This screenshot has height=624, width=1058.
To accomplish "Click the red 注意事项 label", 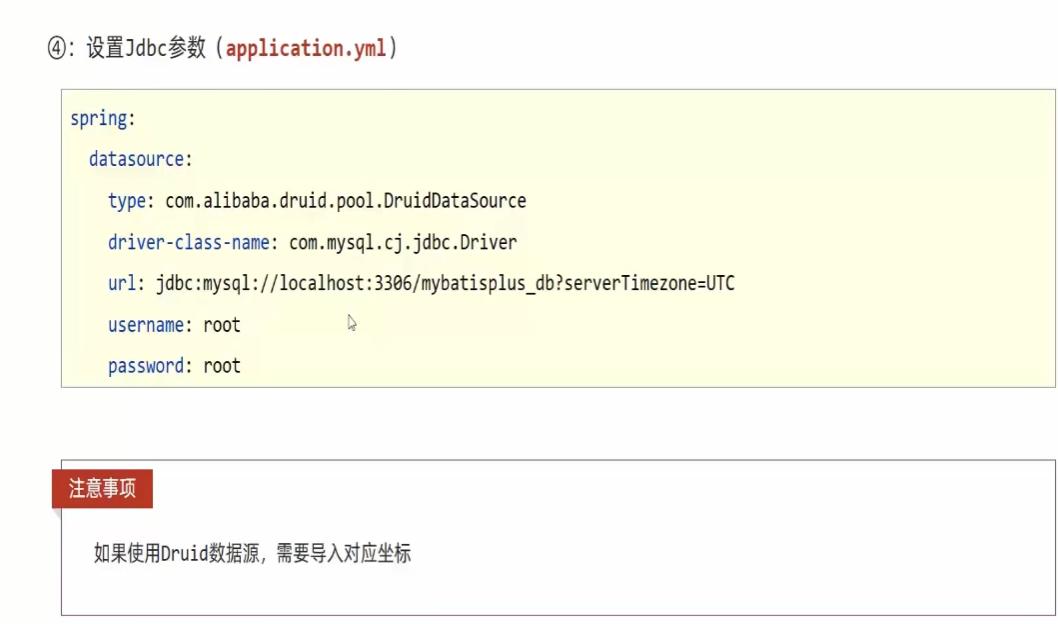I will (x=102, y=488).
